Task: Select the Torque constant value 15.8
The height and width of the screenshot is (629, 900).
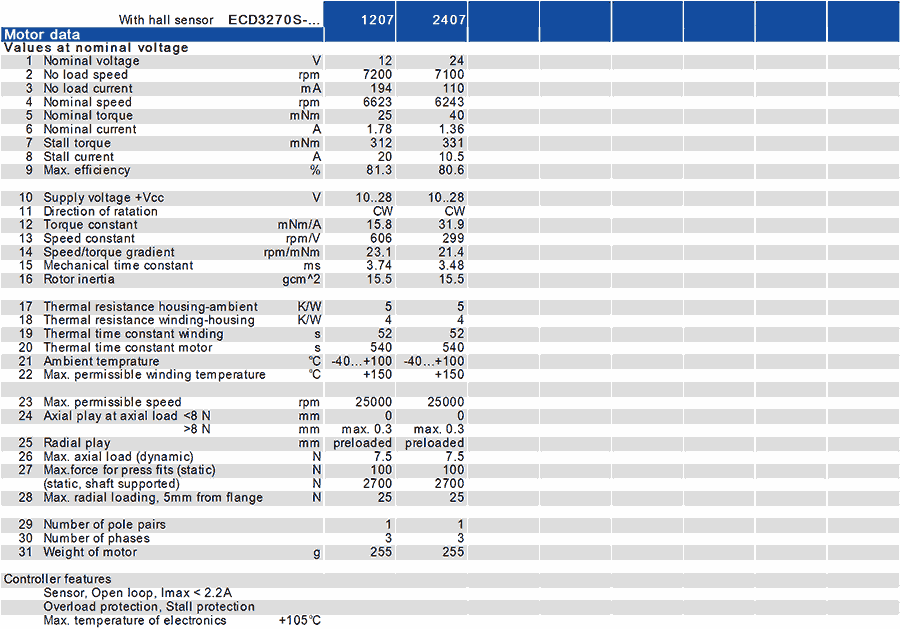Action: 379,225
